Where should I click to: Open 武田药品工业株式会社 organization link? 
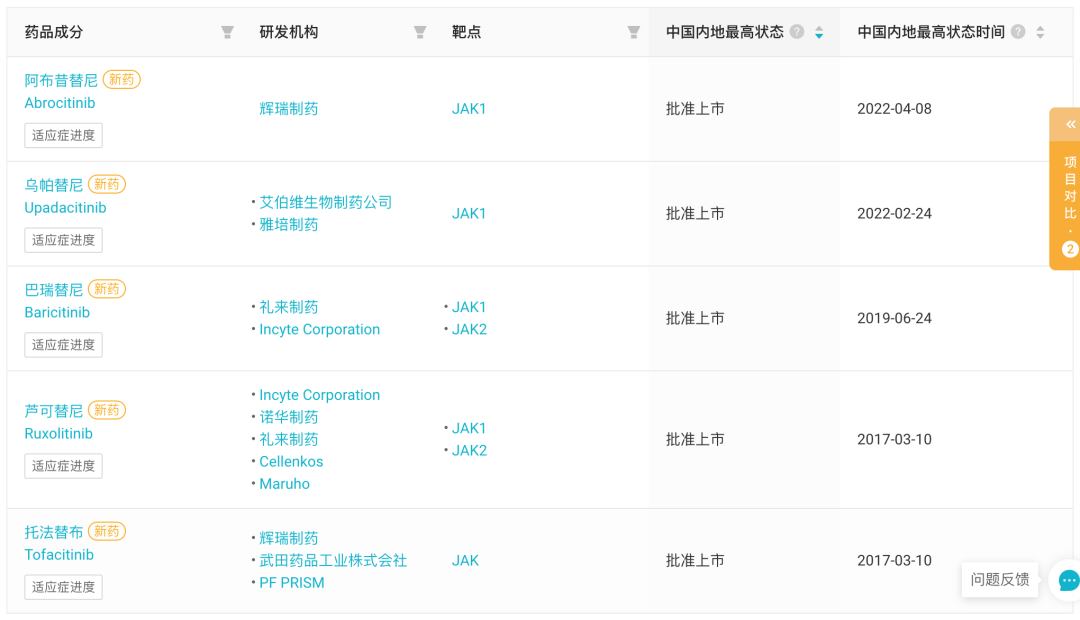click(x=333, y=561)
